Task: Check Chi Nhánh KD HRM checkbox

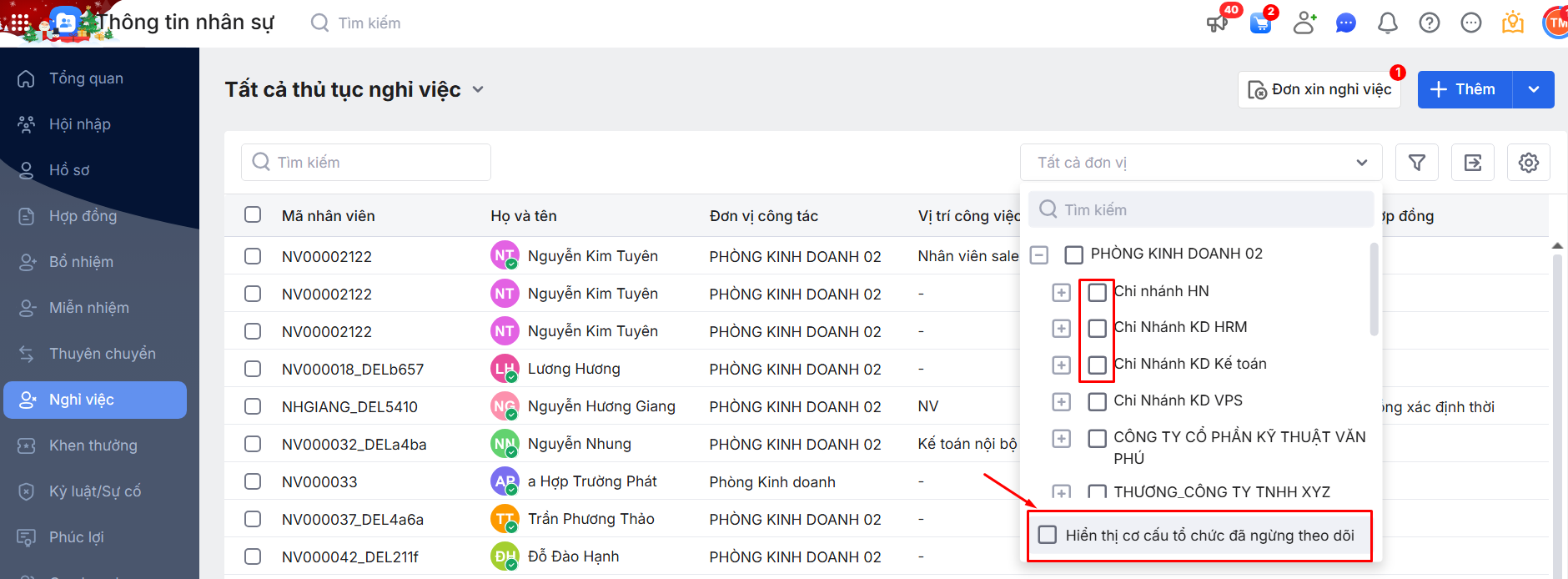Action: [x=1098, y=328]
